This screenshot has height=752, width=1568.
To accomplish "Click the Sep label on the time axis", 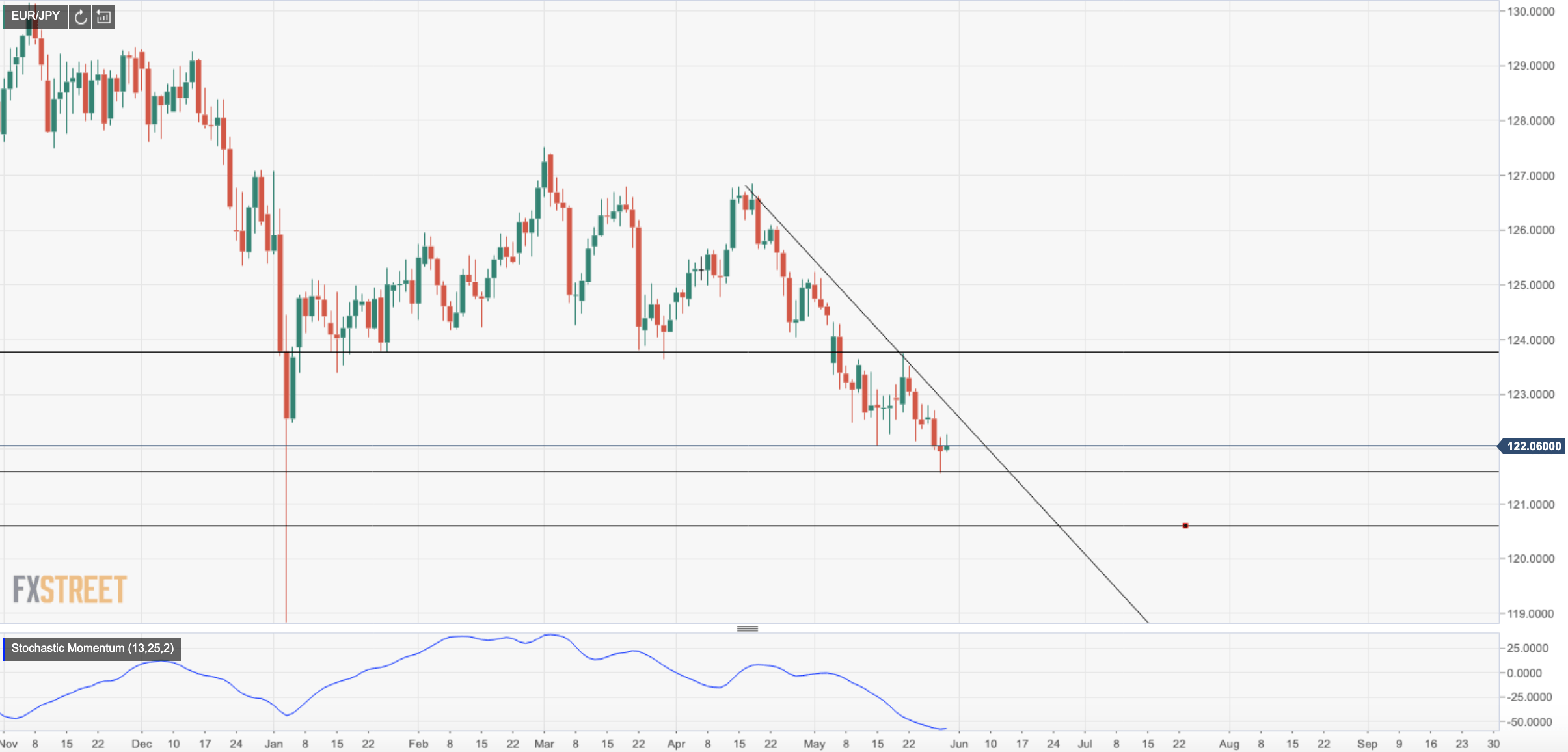I will (x=1367, y=744).
